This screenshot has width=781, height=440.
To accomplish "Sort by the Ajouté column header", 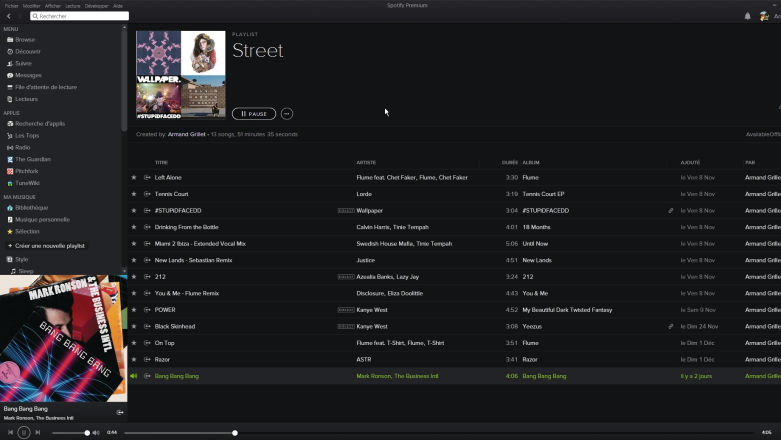I will point(690,162).
